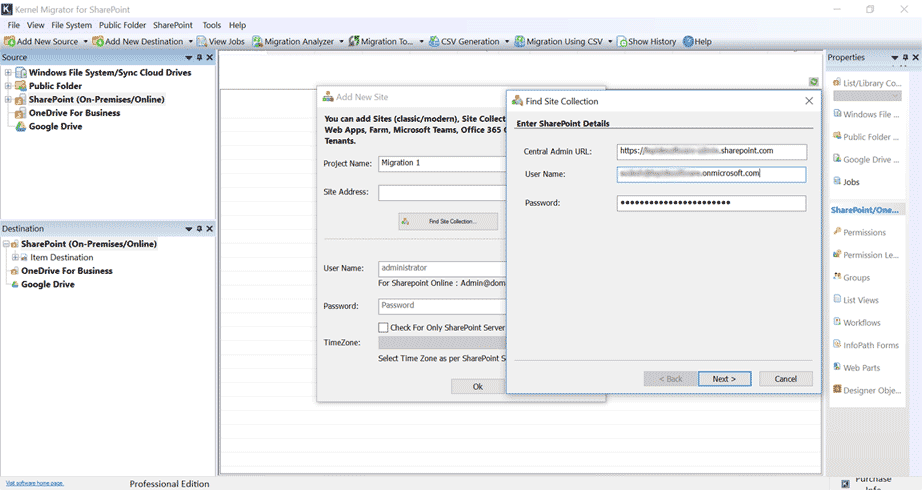The width and height of the screenshot is (922, 490).
Task: Expand the Item Destination node
Action: pos(15,257)
